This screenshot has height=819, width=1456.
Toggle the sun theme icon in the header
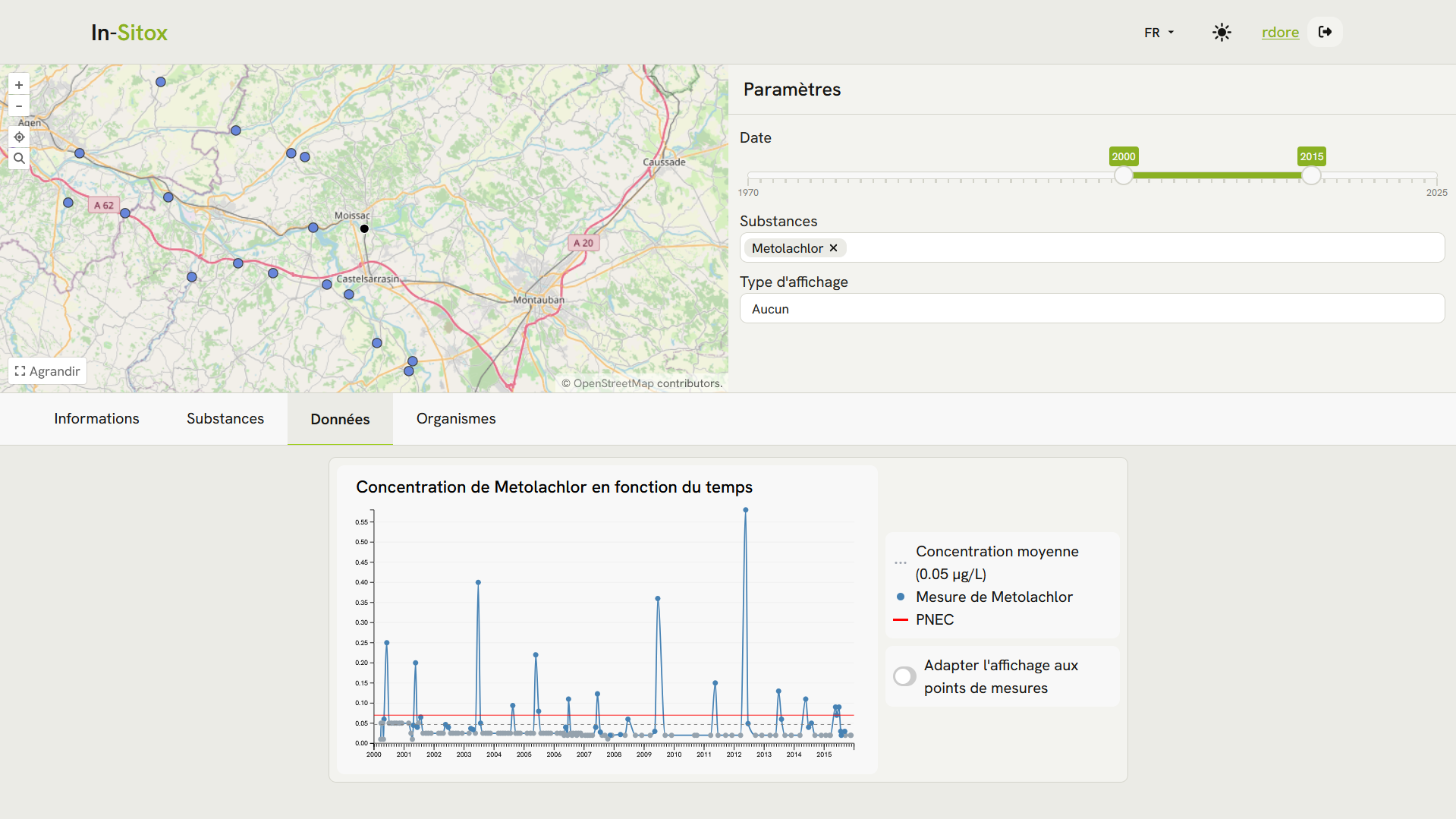coord(1222,32)
